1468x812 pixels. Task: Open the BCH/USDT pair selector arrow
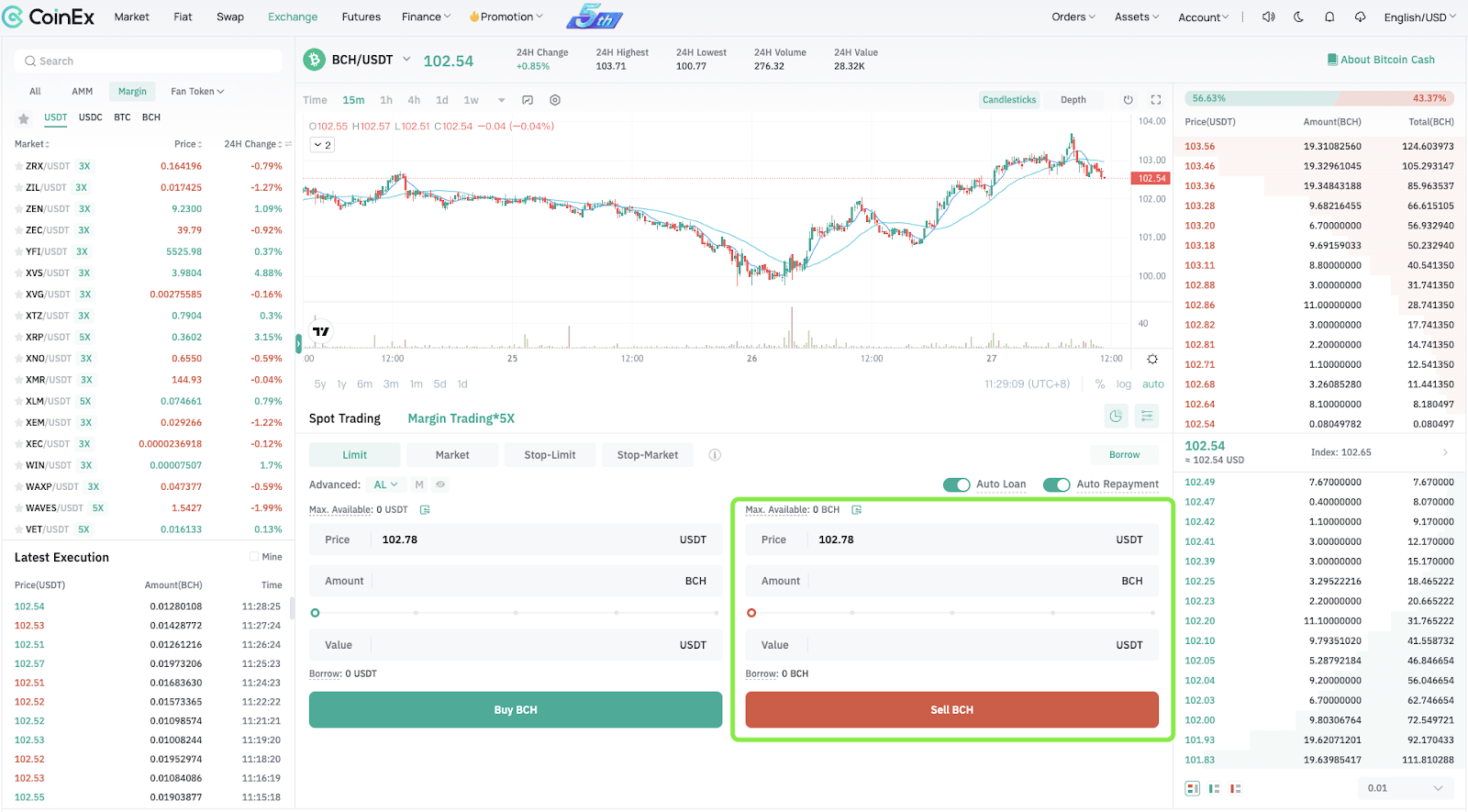click(x=406, y=60)
